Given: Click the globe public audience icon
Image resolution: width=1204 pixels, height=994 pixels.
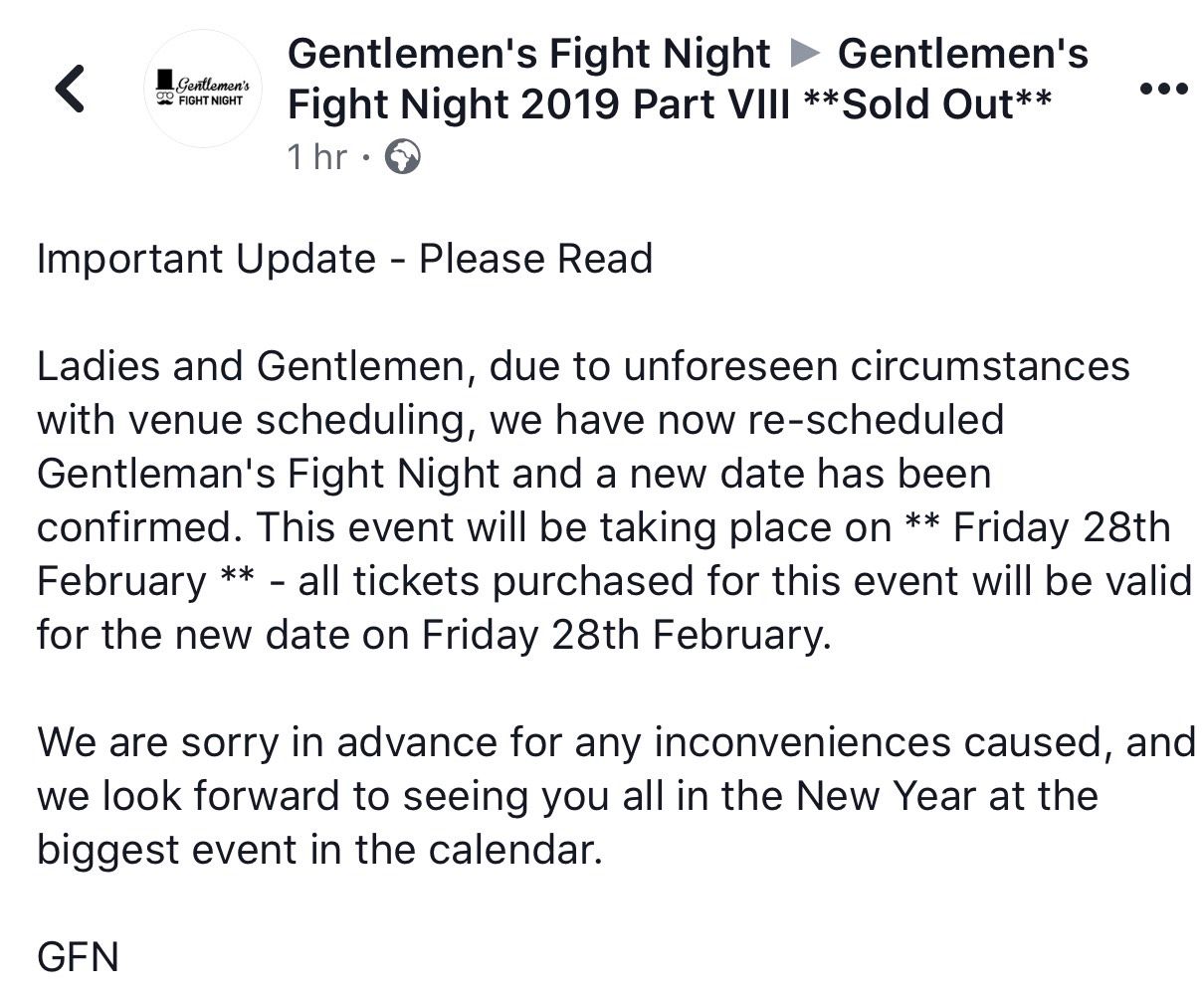Looking at the screenshot, I should pos(402,157).
